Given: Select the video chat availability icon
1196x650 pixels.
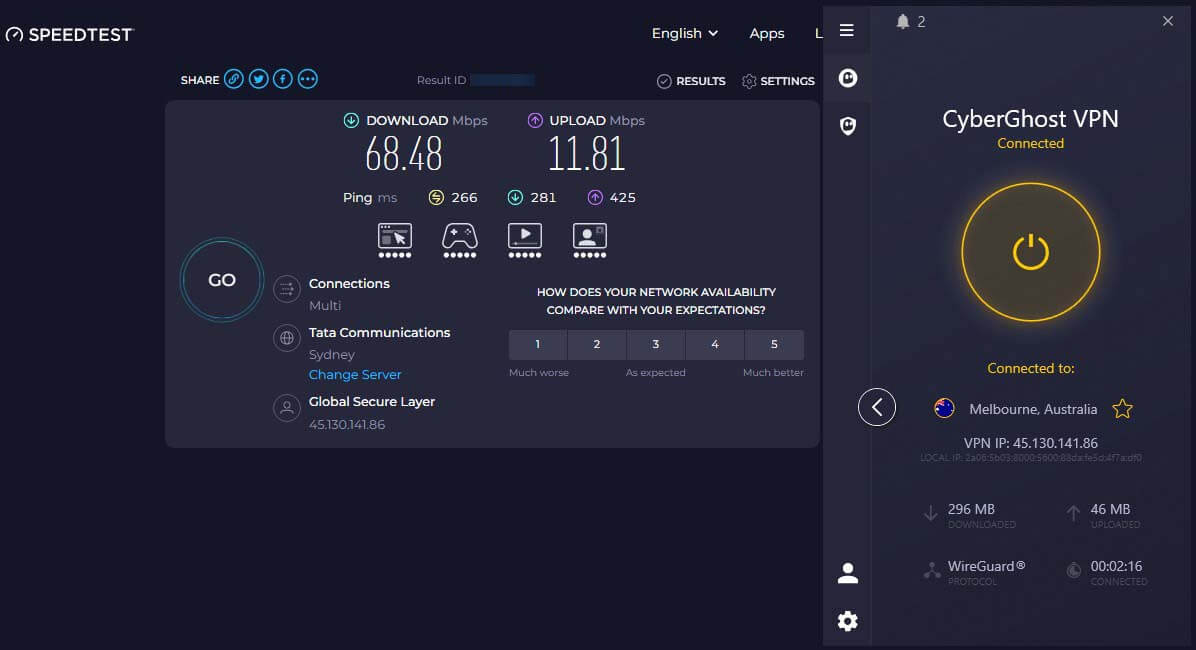Looking at the screenshot, I should click(x=589, y=239).
